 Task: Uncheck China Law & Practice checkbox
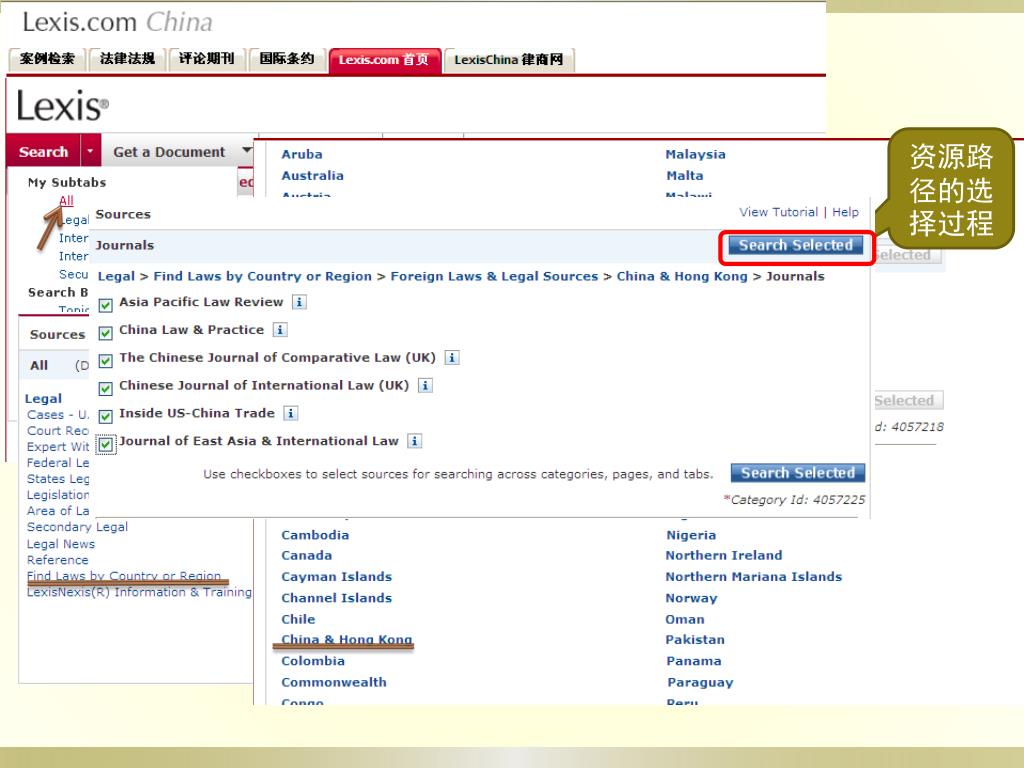pyautogui.click(x=105, y=333)
